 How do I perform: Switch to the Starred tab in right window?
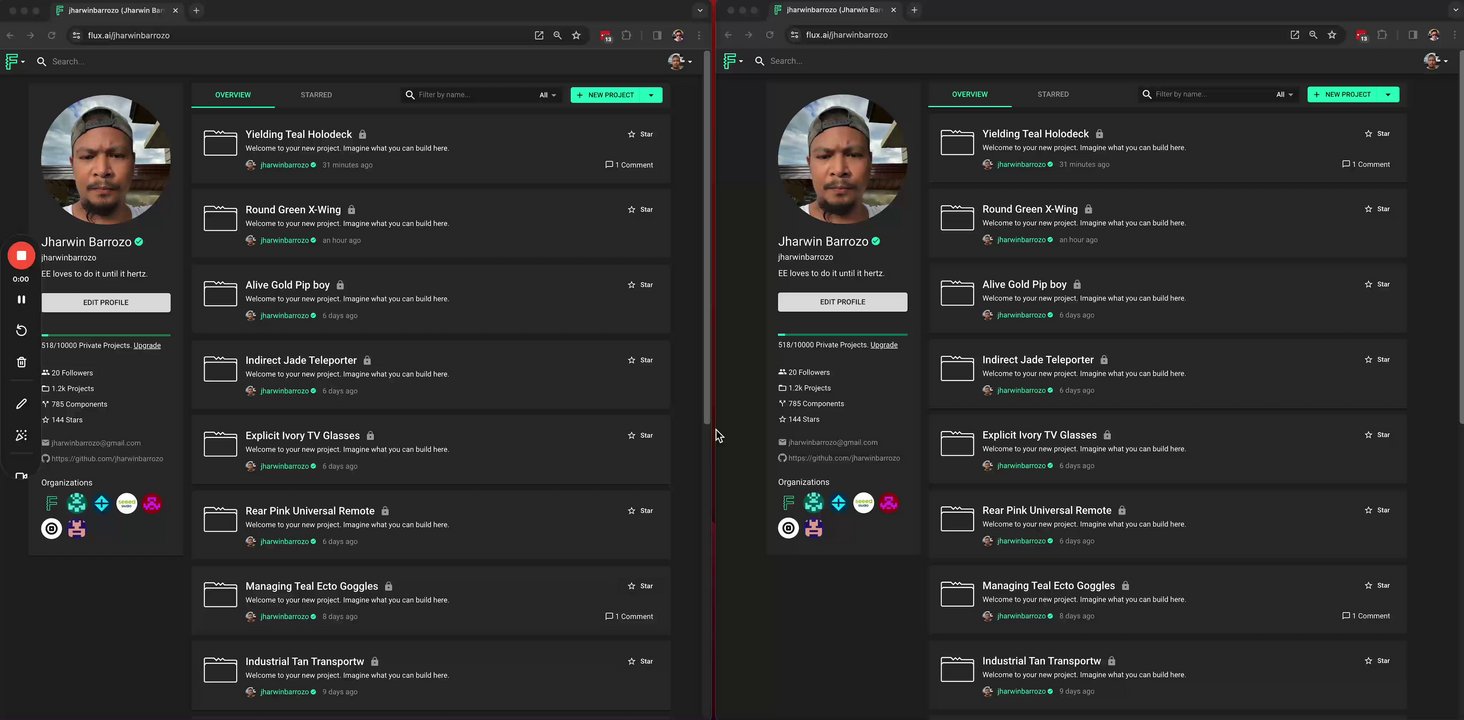click(x=1053, y=94)
